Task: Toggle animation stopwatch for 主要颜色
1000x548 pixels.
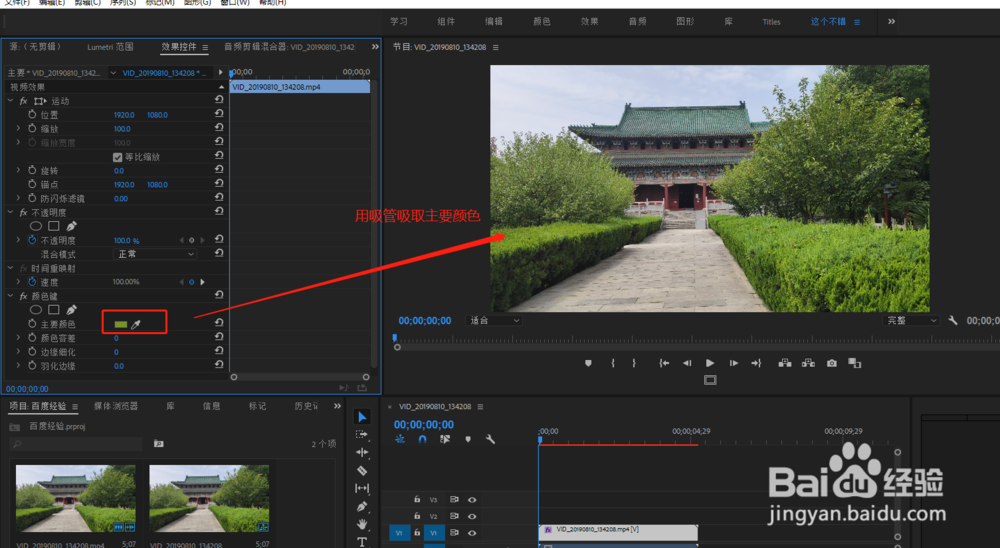Action: (32, 324)
